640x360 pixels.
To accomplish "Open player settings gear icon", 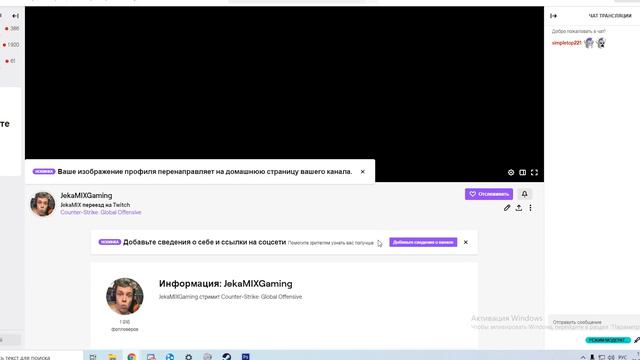I will pos(511,172).
